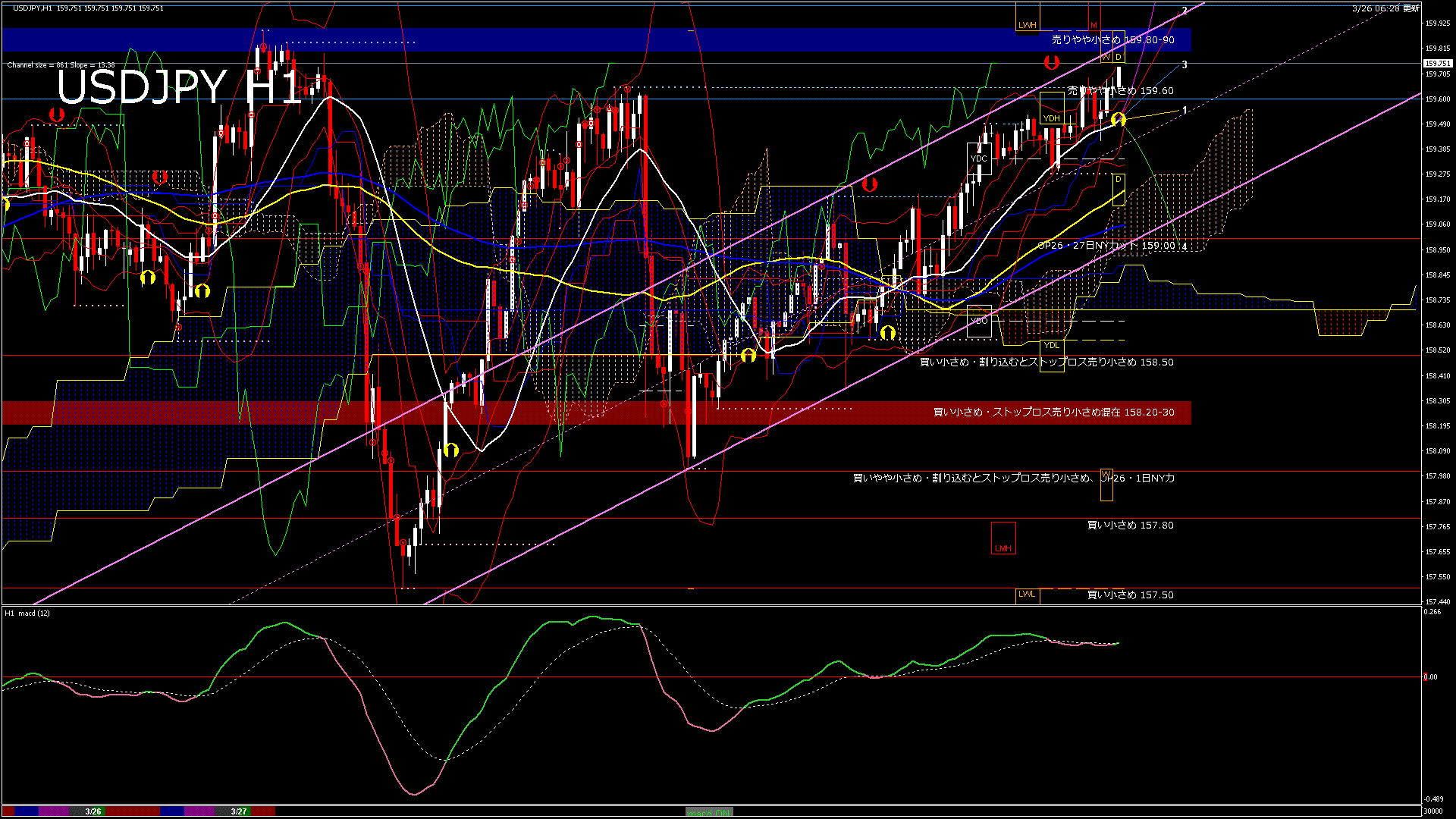Screen dimensions: 1456x819
Task: Click the red U-turn arrow icon at the top-left candles
Action: coord(57,114)
